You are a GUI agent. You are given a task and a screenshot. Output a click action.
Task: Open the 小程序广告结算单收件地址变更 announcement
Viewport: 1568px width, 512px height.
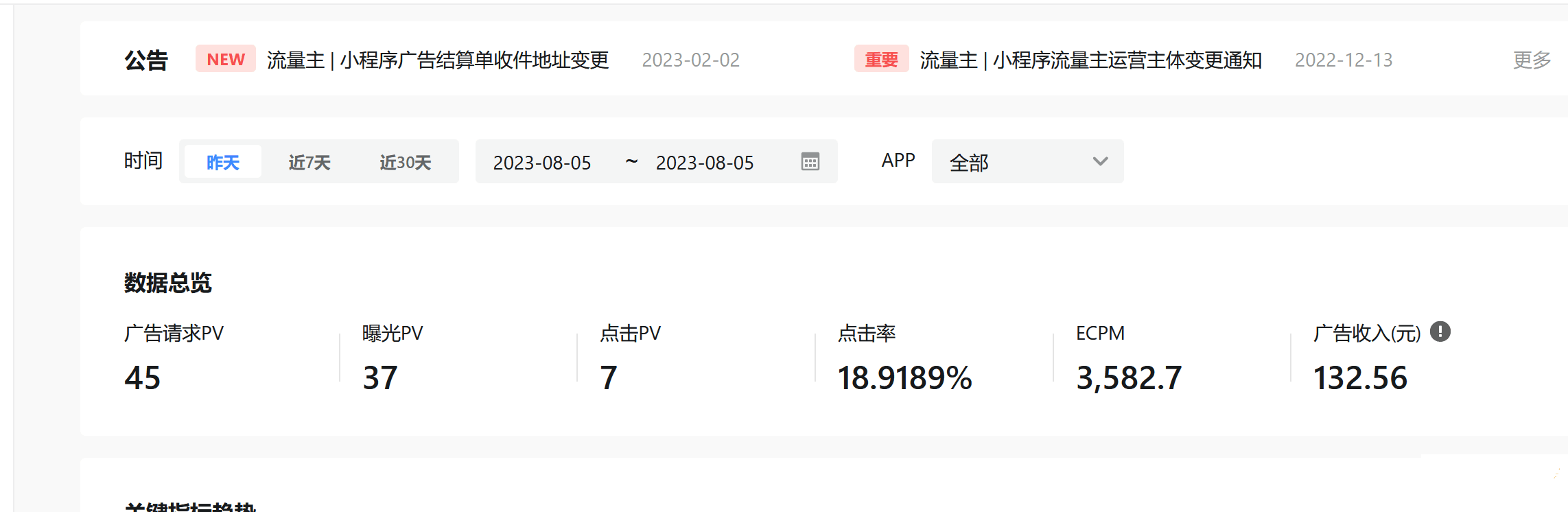click(x=438, y=60)
